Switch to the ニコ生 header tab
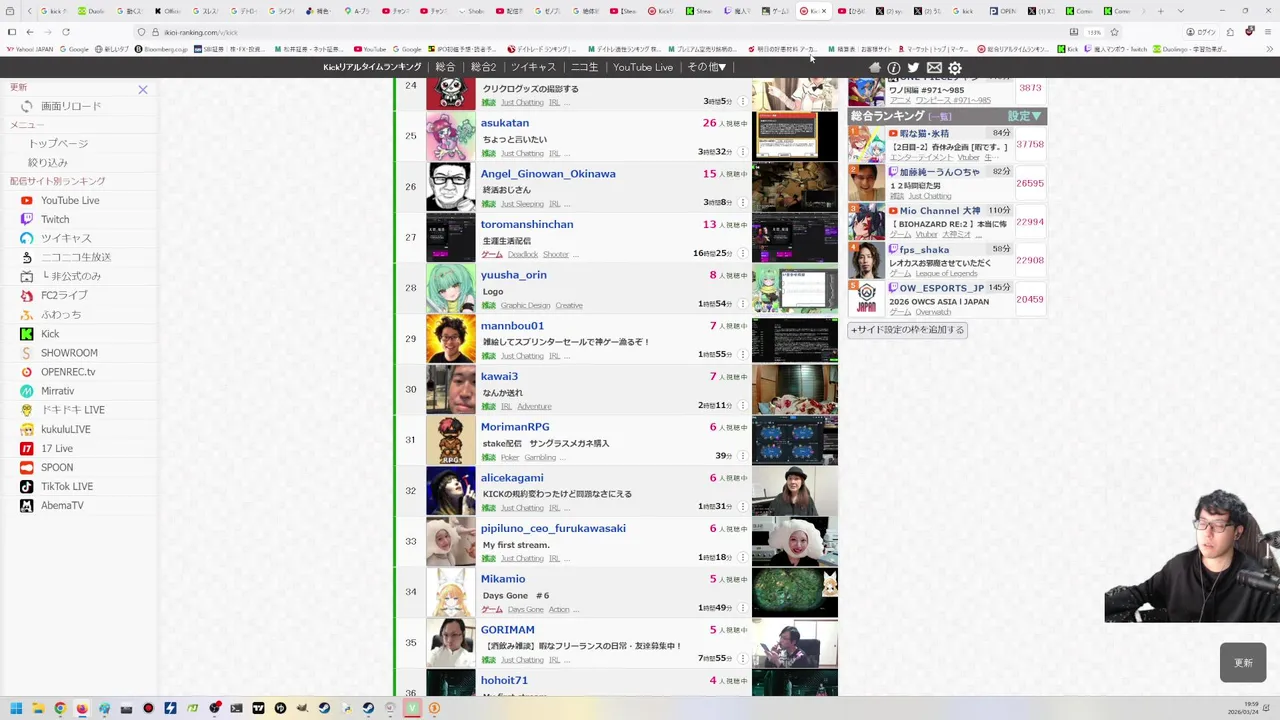 (x=584, y=67)
